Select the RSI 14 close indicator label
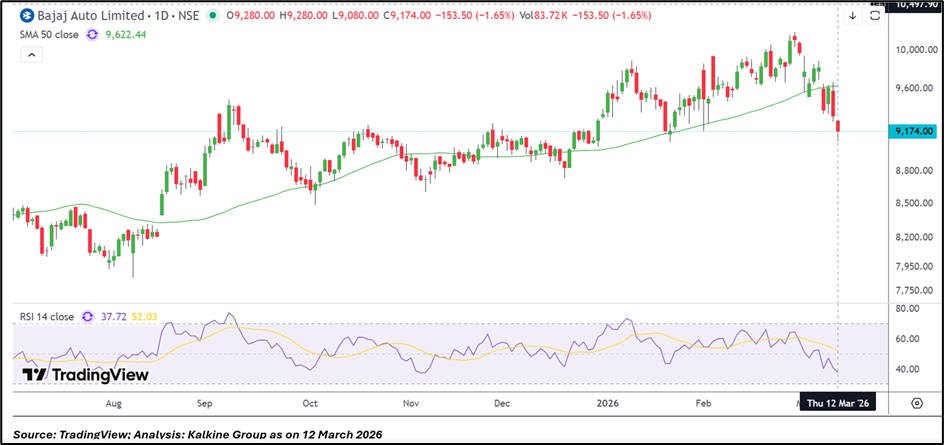The width and height of the screenshot is (944, 445). (x=47, y=317)
